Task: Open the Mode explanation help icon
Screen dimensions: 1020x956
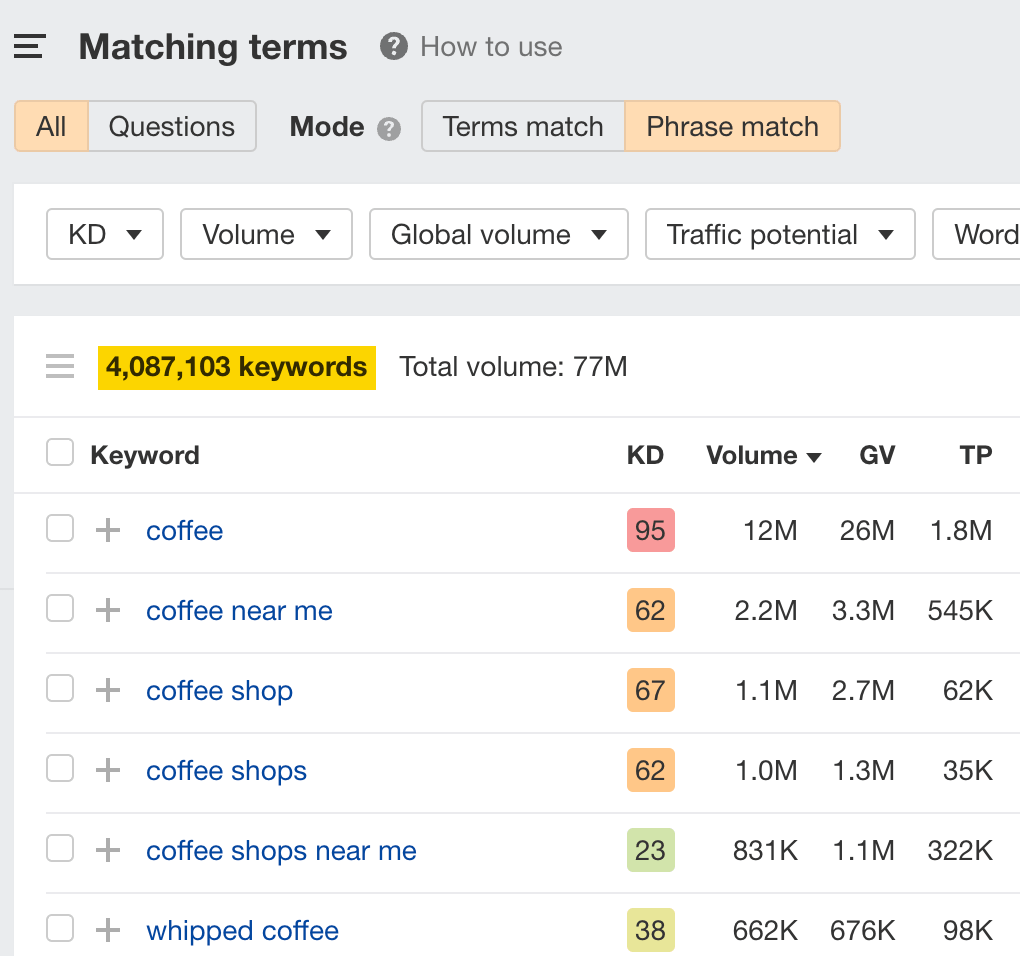Action: [x=390, y=127]
